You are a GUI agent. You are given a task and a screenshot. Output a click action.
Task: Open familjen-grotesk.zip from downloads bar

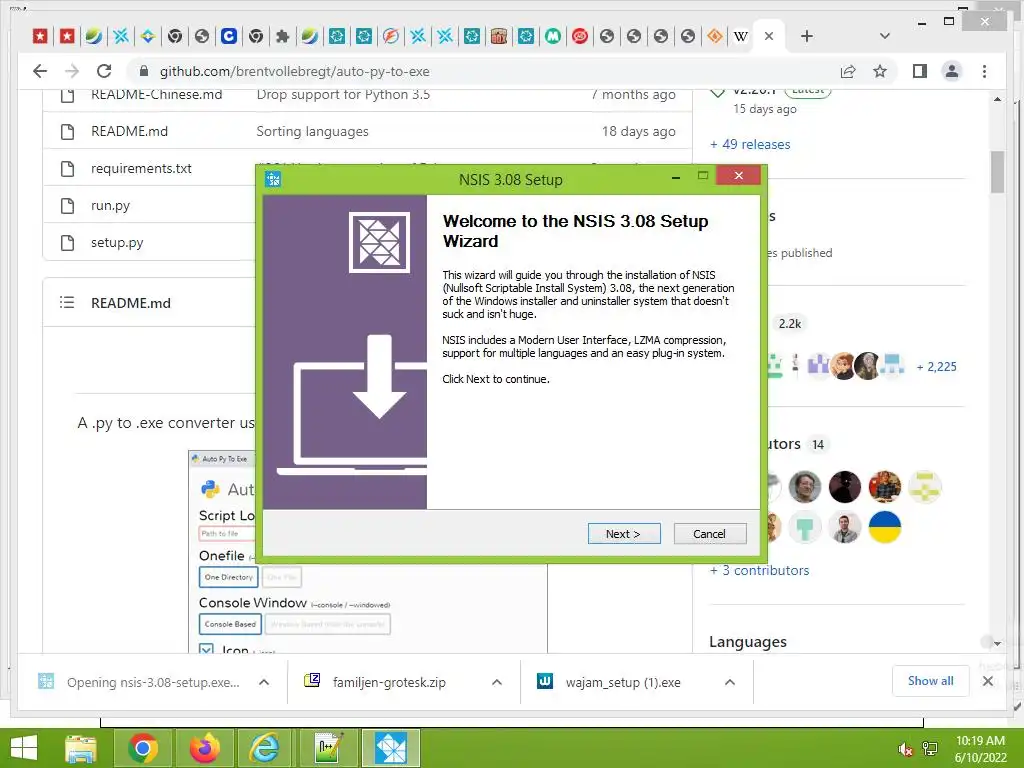389,682
